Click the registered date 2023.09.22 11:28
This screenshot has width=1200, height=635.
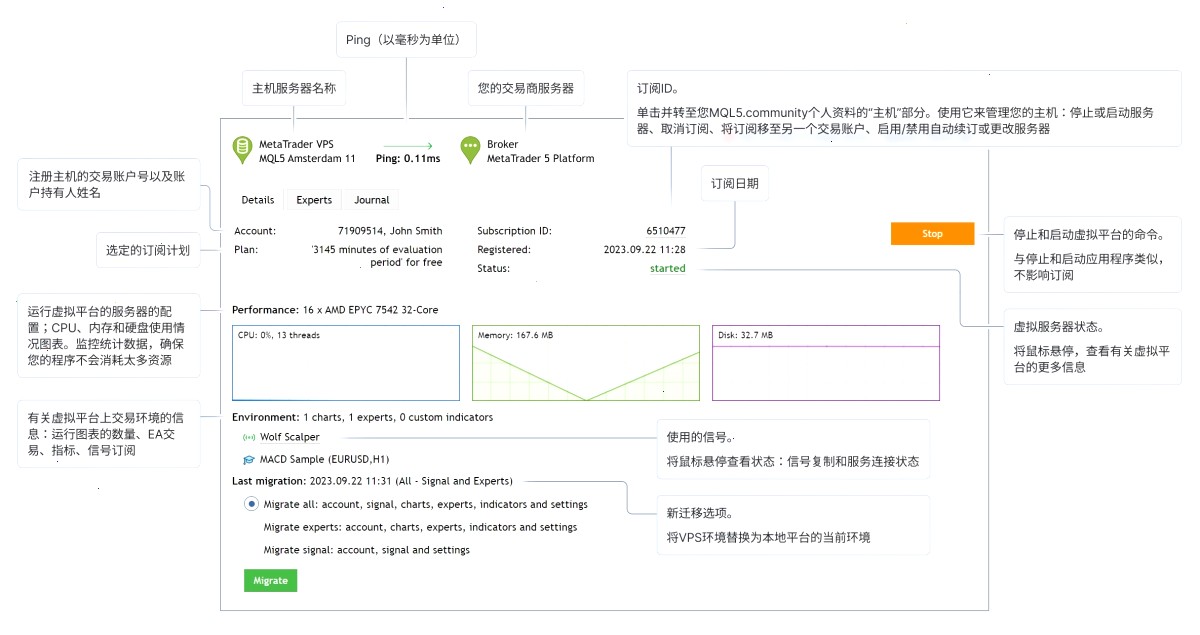click(x=645, y=249)
